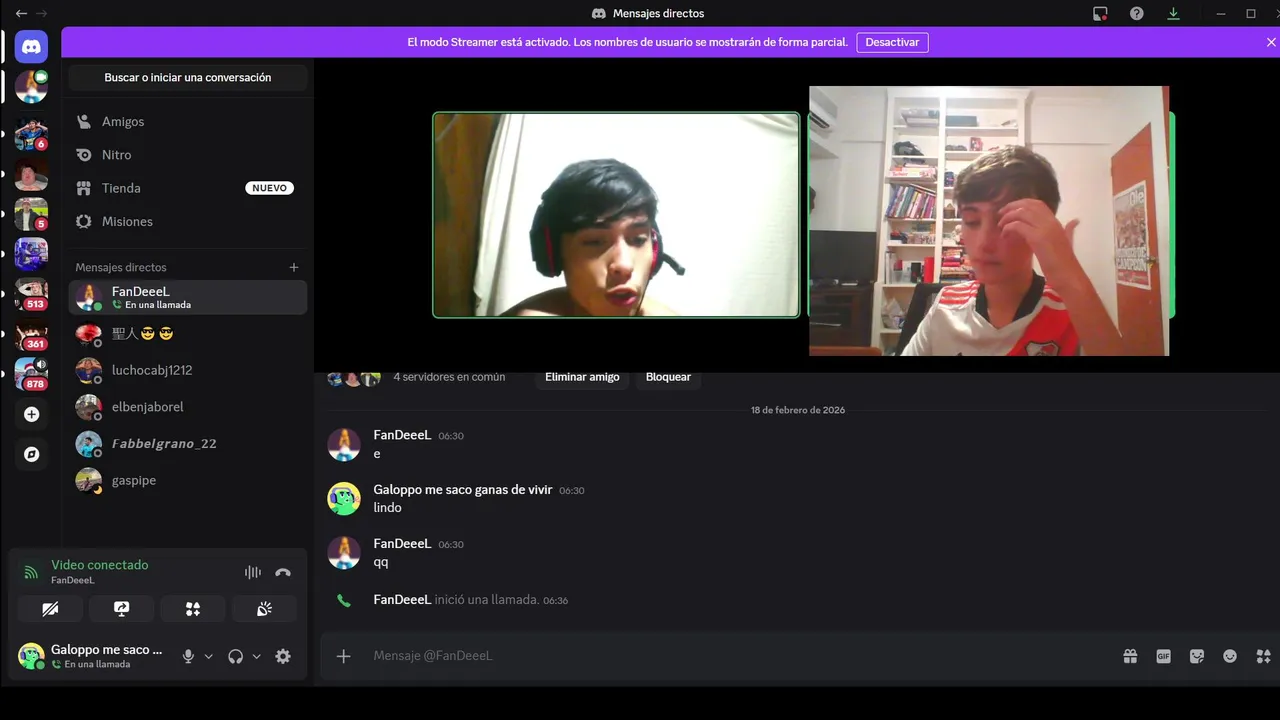Click 4 servidores en común text
The height and width of the screenshot is (720, 1280).
(449, 377)
